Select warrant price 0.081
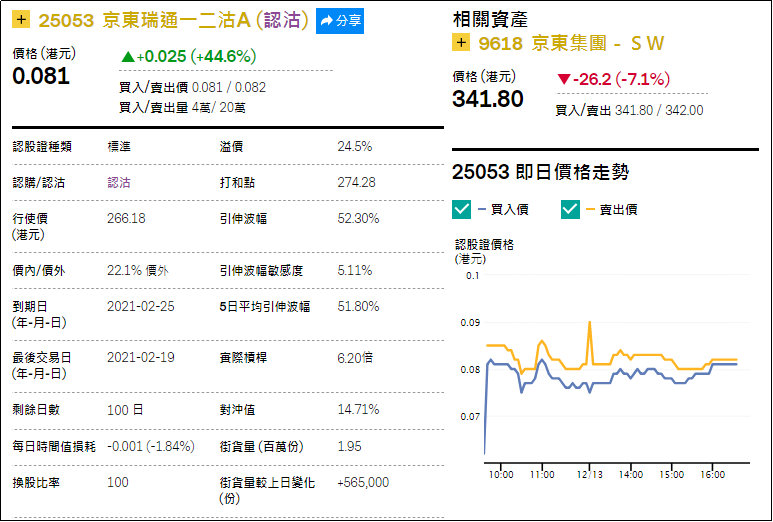The width and height of the screenshot is (773, 522). (41, 76)
